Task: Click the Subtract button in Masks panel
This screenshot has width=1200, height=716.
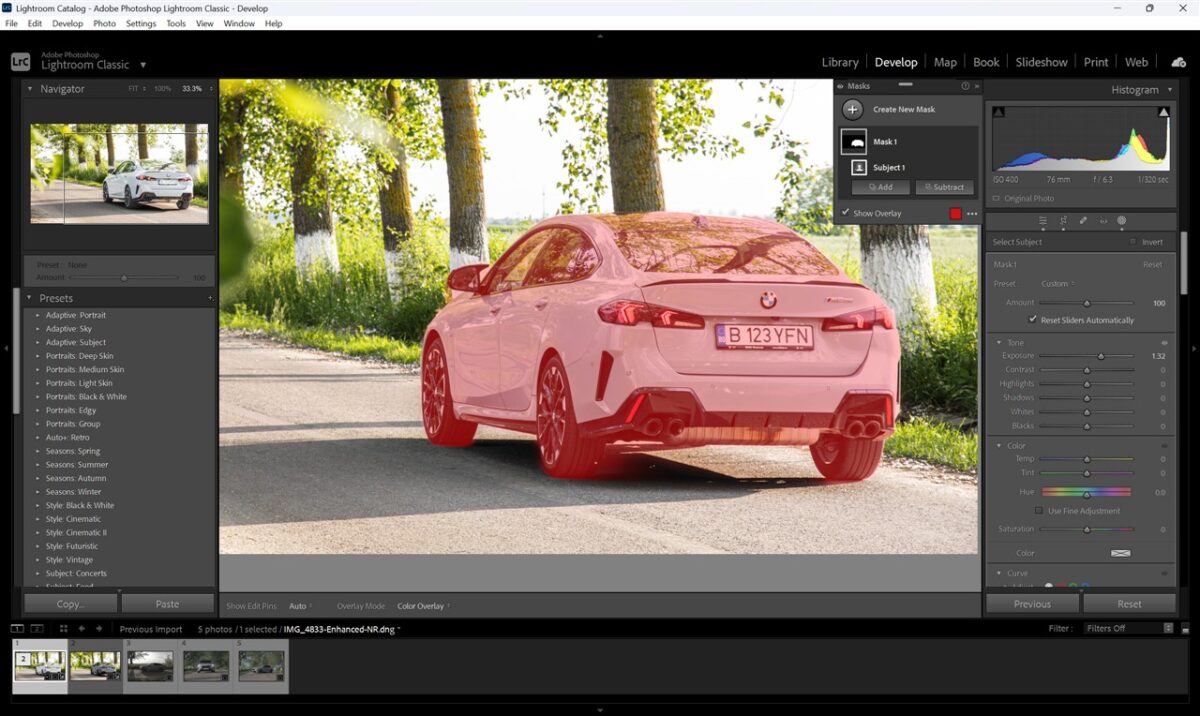Action: pyautogui.click(x=944, y=187)
